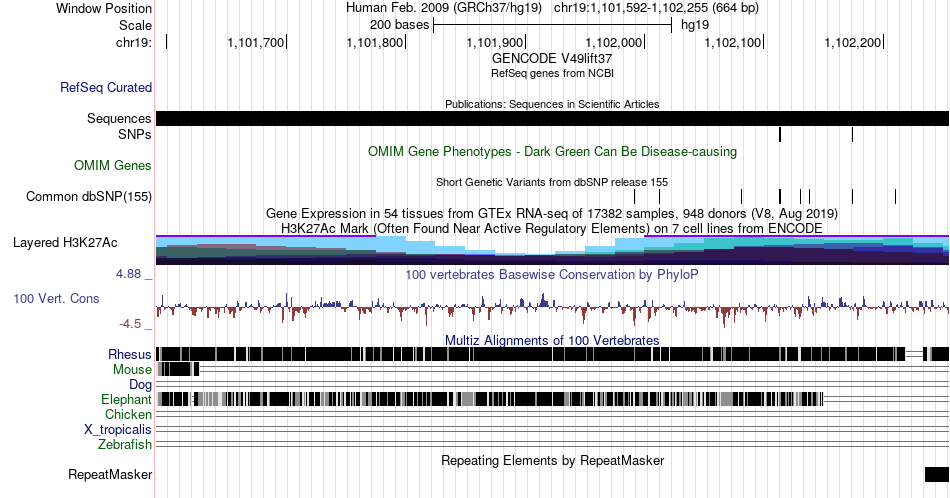Click the chr19: ruler label
This screenshot has height=498, width=950.
pyautogui.click(x=134, y=42)
